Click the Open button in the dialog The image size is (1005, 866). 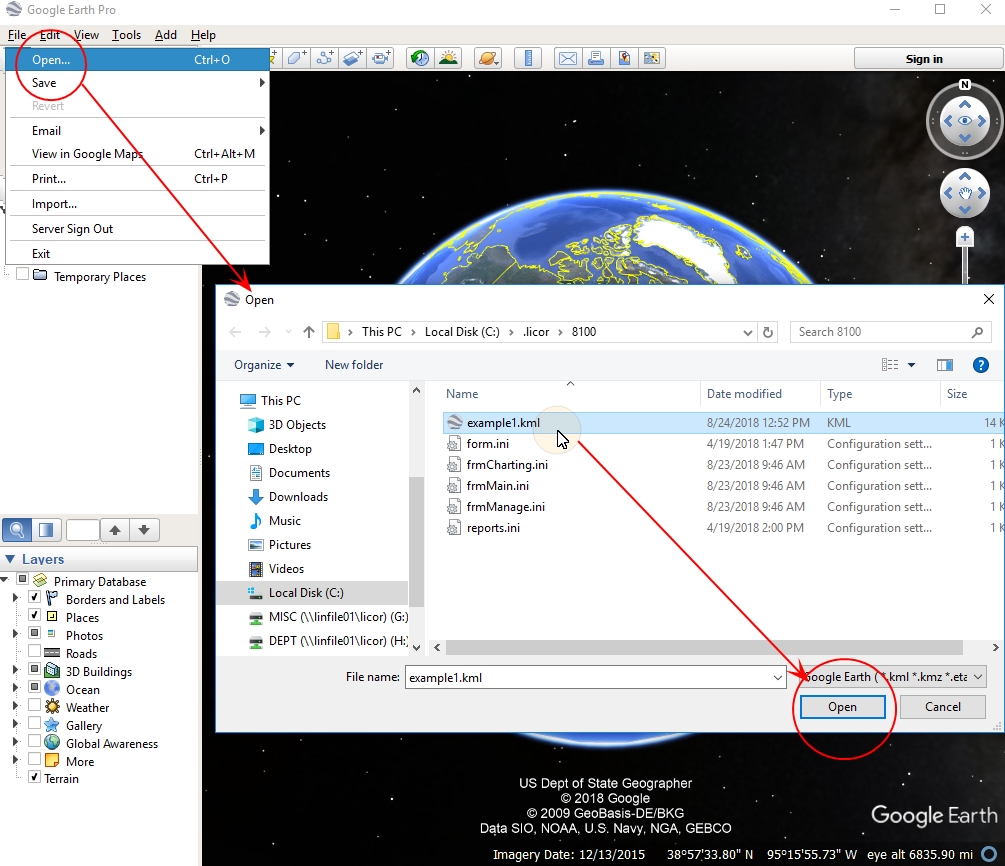(x=842, y=707)
